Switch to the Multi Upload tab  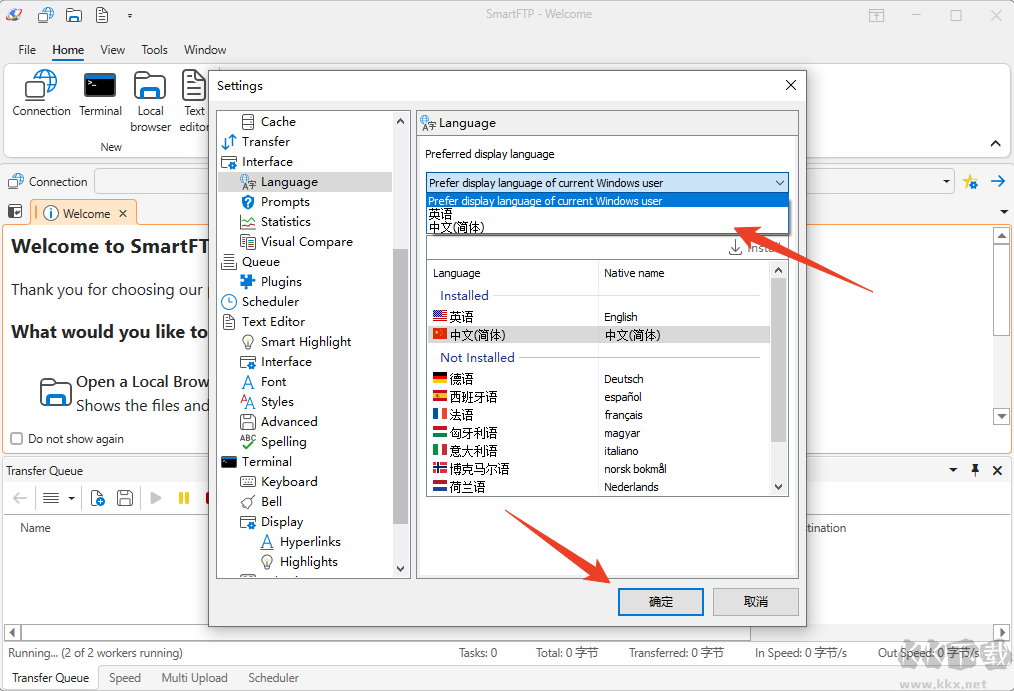tap(195, 677)
